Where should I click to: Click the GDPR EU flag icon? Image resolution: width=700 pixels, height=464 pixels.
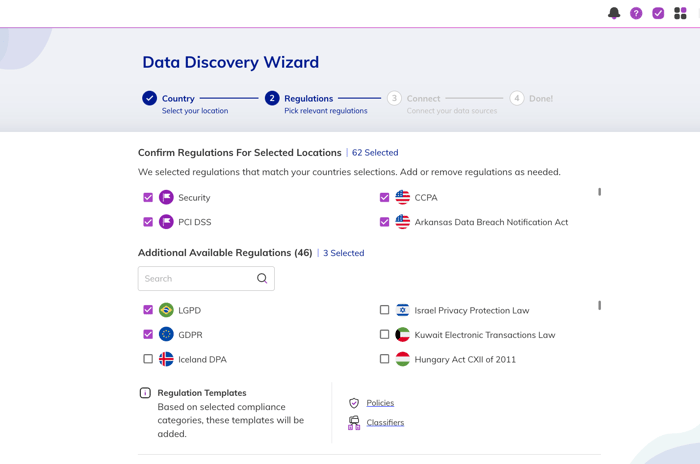tap(166, 334)
